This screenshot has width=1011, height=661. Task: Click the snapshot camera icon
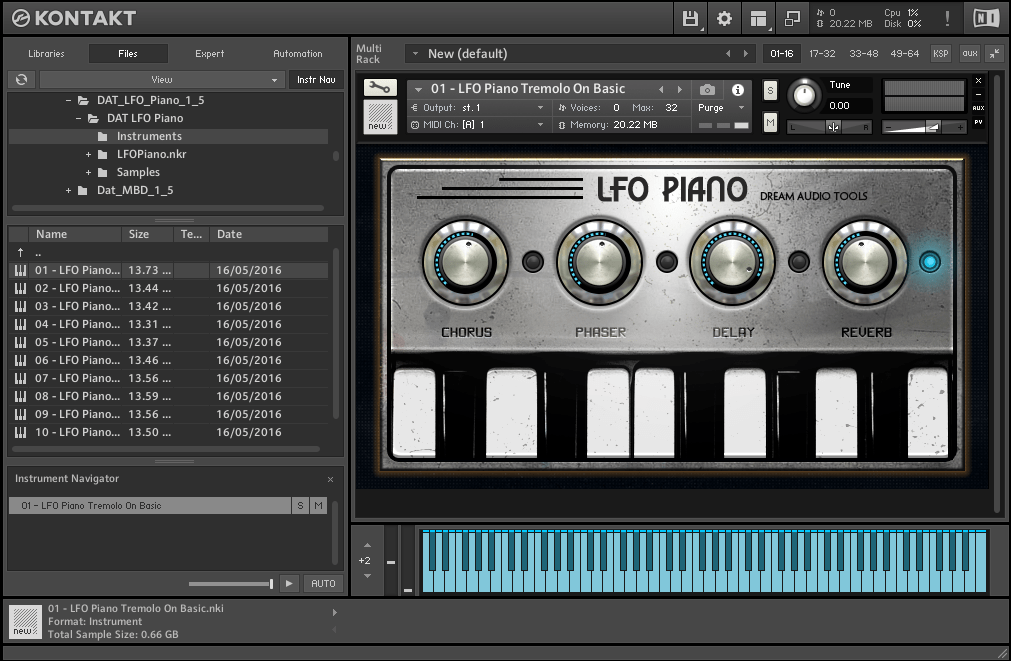[707, 90]
